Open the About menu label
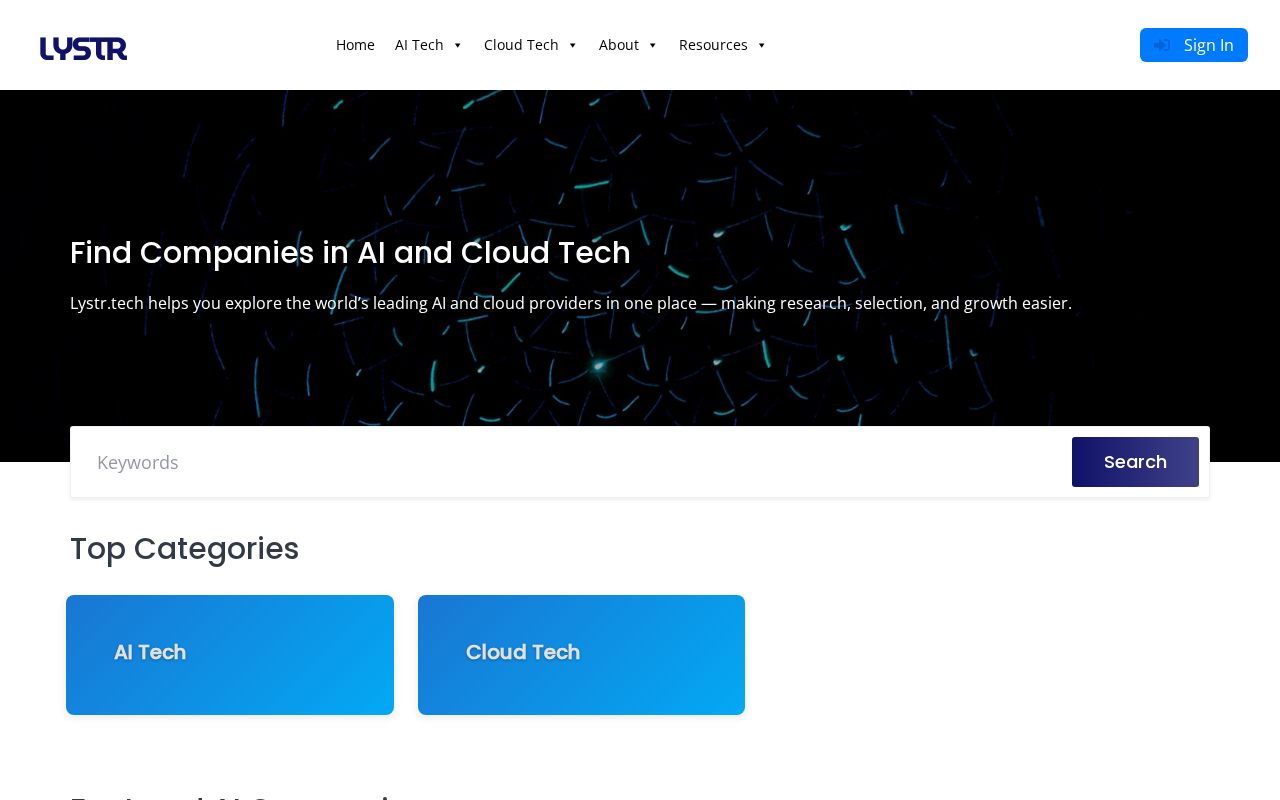 619,45
